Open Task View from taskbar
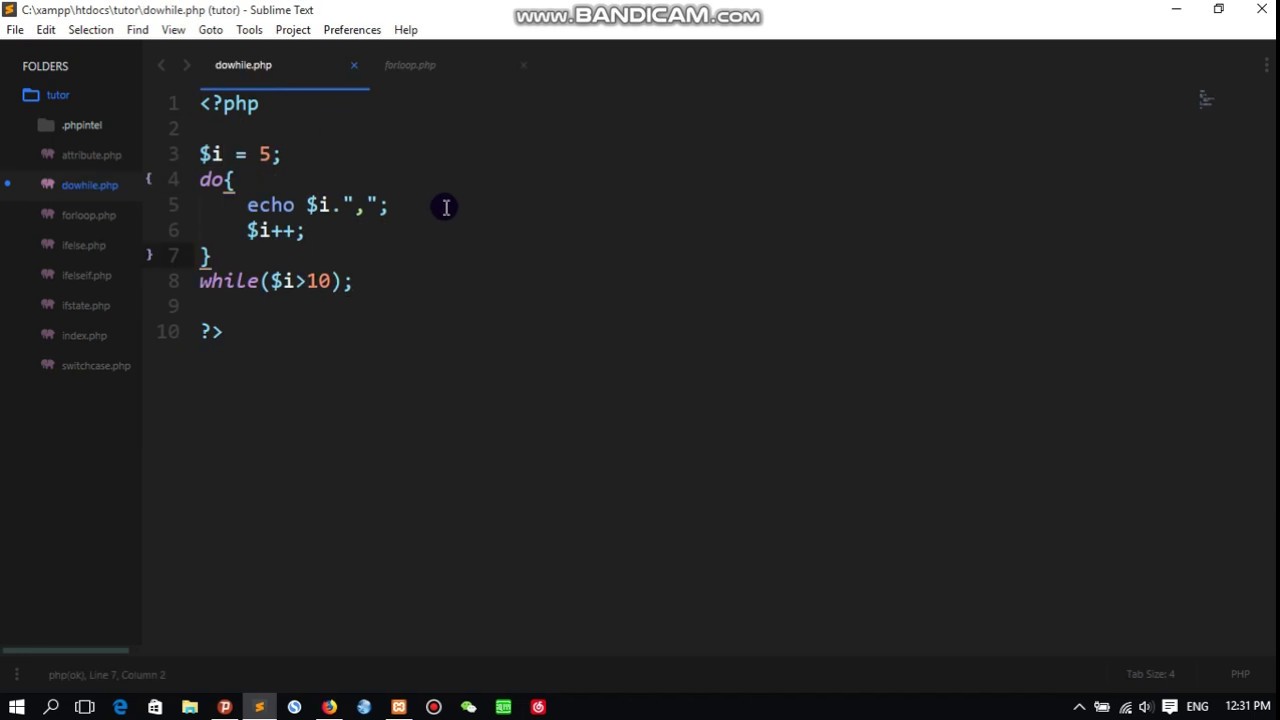1280x720 pixels. (x=85, y=707)
